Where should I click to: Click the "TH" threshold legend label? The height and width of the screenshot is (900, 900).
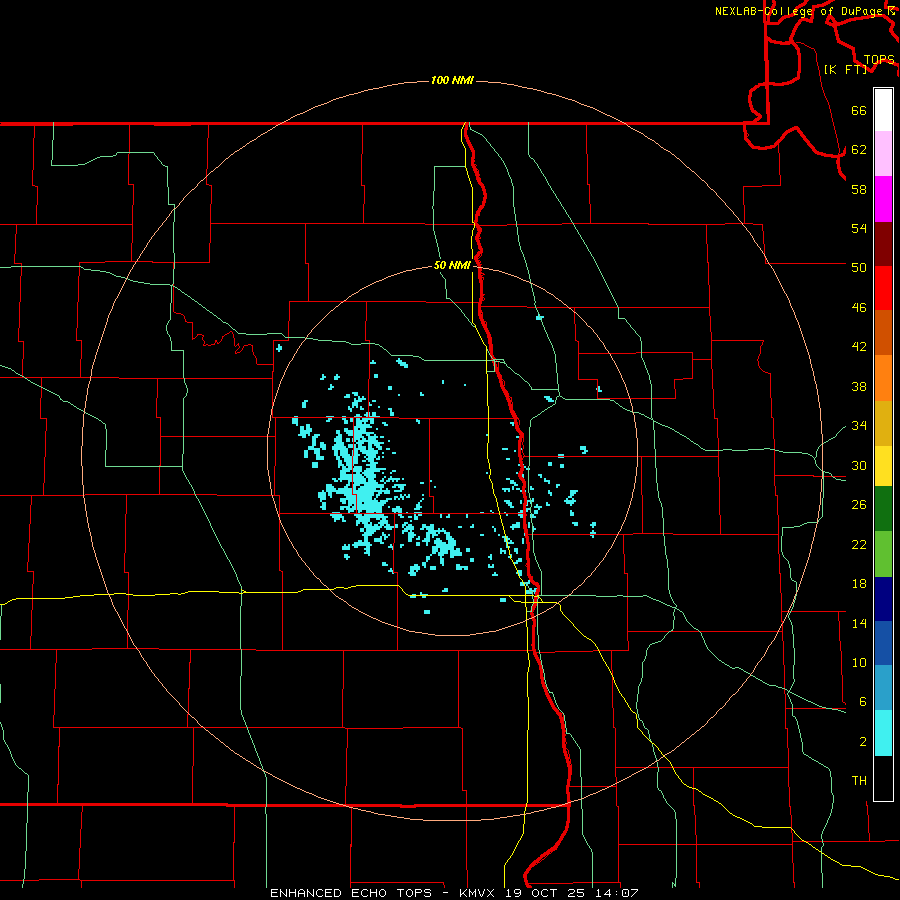click(x=859, y=781)
